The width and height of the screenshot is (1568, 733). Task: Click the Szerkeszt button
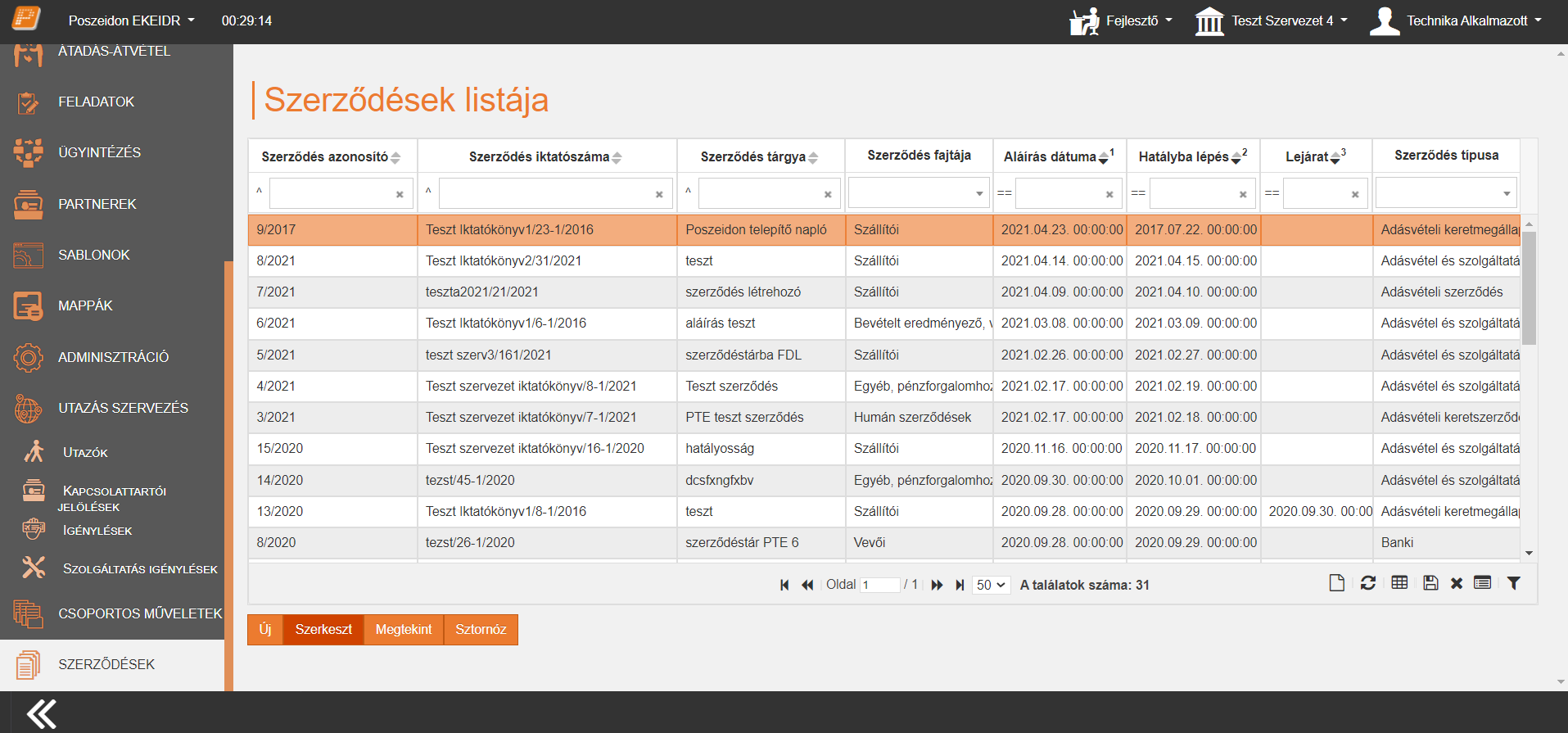coord(323,630)
